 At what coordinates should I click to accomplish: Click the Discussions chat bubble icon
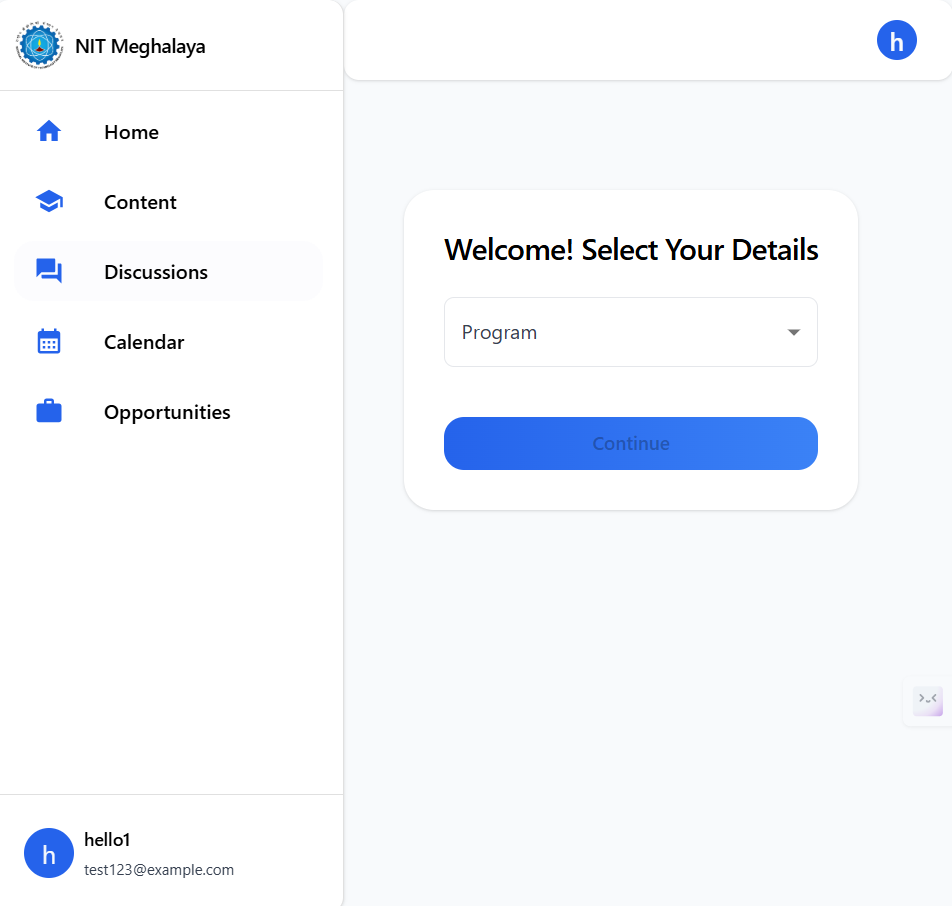[49, 271]
